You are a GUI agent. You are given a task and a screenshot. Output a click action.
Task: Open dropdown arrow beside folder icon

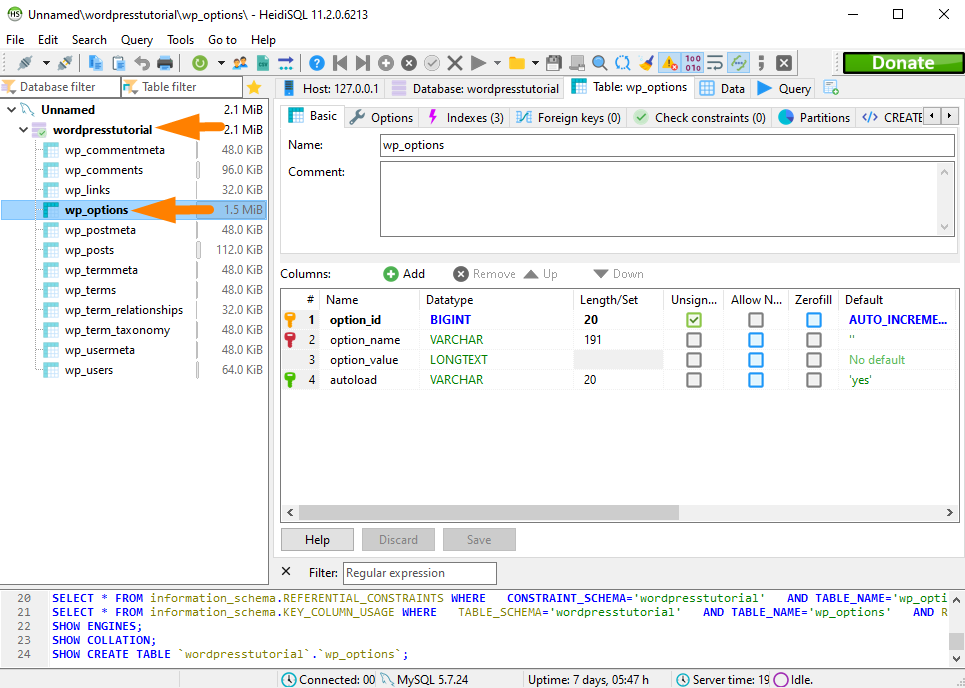click(535, 63)
